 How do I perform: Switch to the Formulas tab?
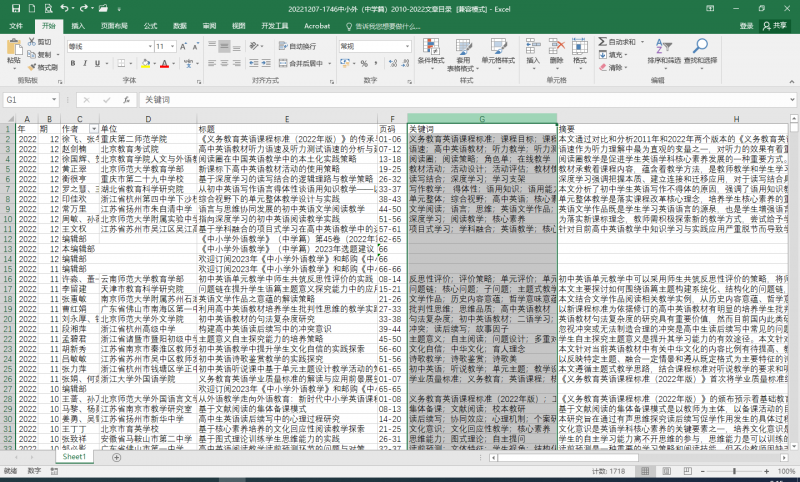(151, 26)
